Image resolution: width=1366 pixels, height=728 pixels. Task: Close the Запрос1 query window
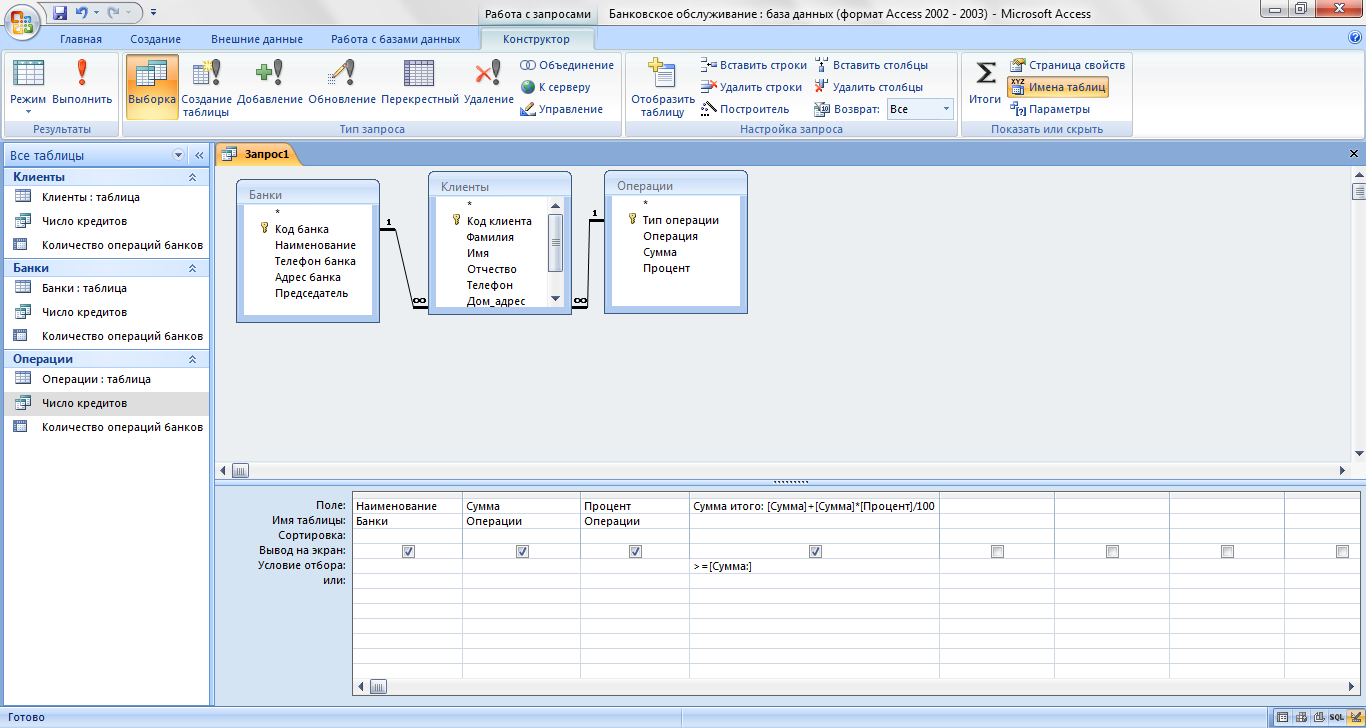[x=1354, y=154]
